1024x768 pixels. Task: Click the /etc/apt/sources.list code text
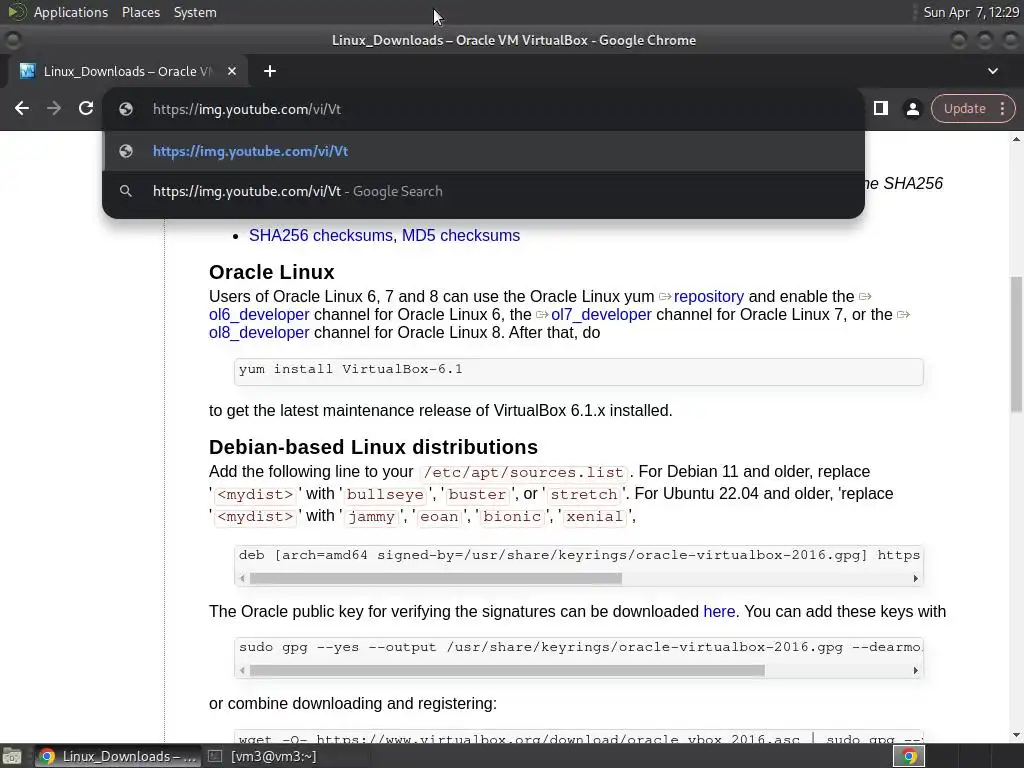[522, 472]
